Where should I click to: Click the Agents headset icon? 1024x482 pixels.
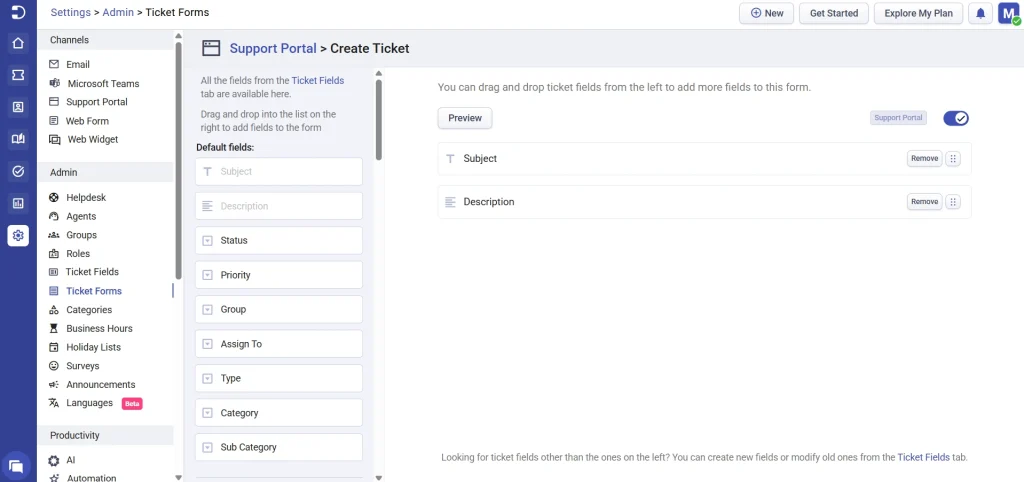[54, 216]
